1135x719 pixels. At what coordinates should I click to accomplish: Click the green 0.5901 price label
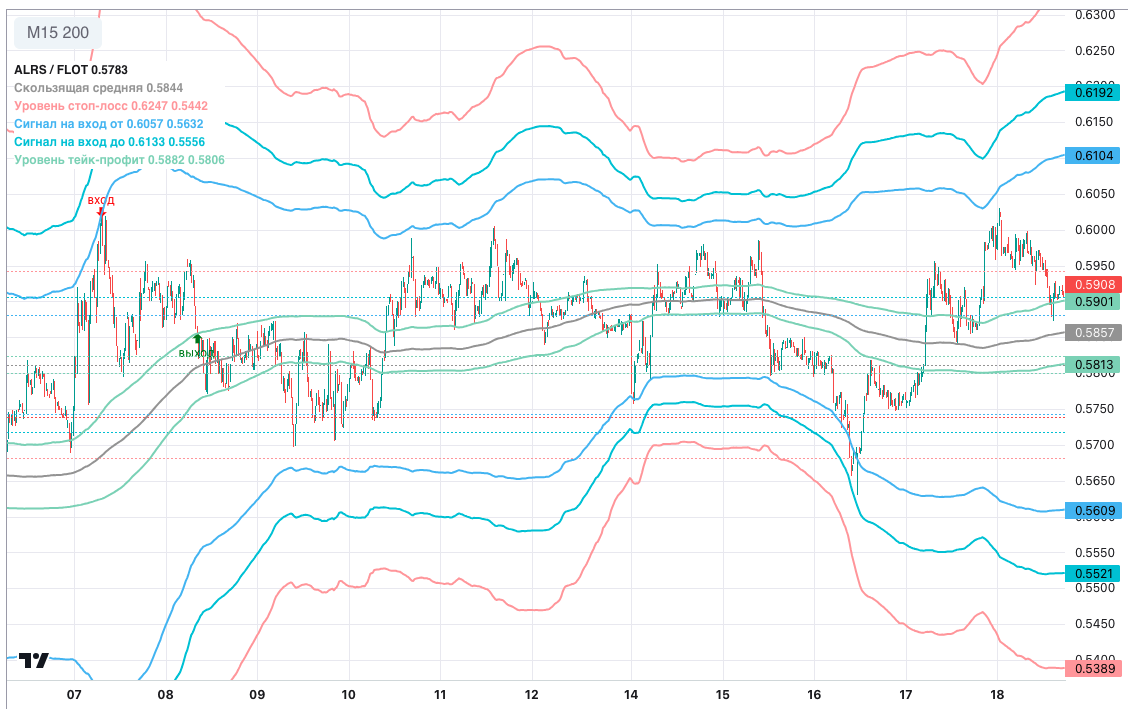(x=1094, y=302)
